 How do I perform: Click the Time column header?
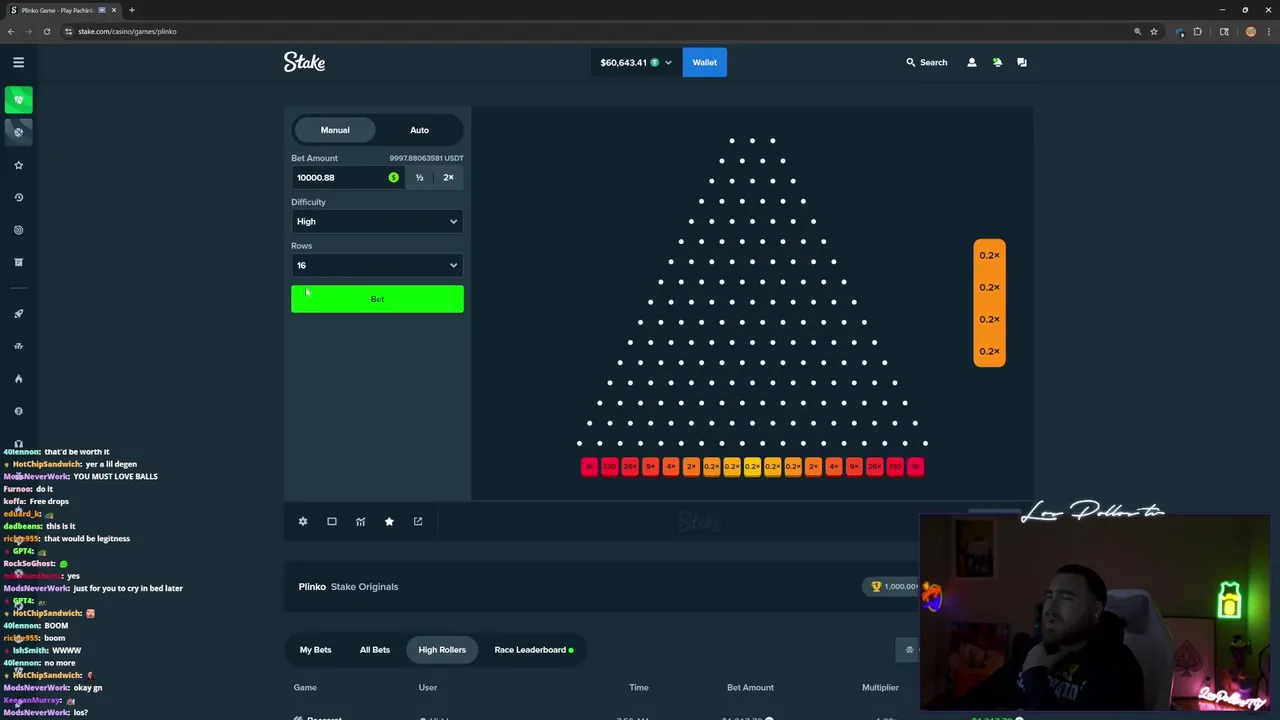point(639,687)
